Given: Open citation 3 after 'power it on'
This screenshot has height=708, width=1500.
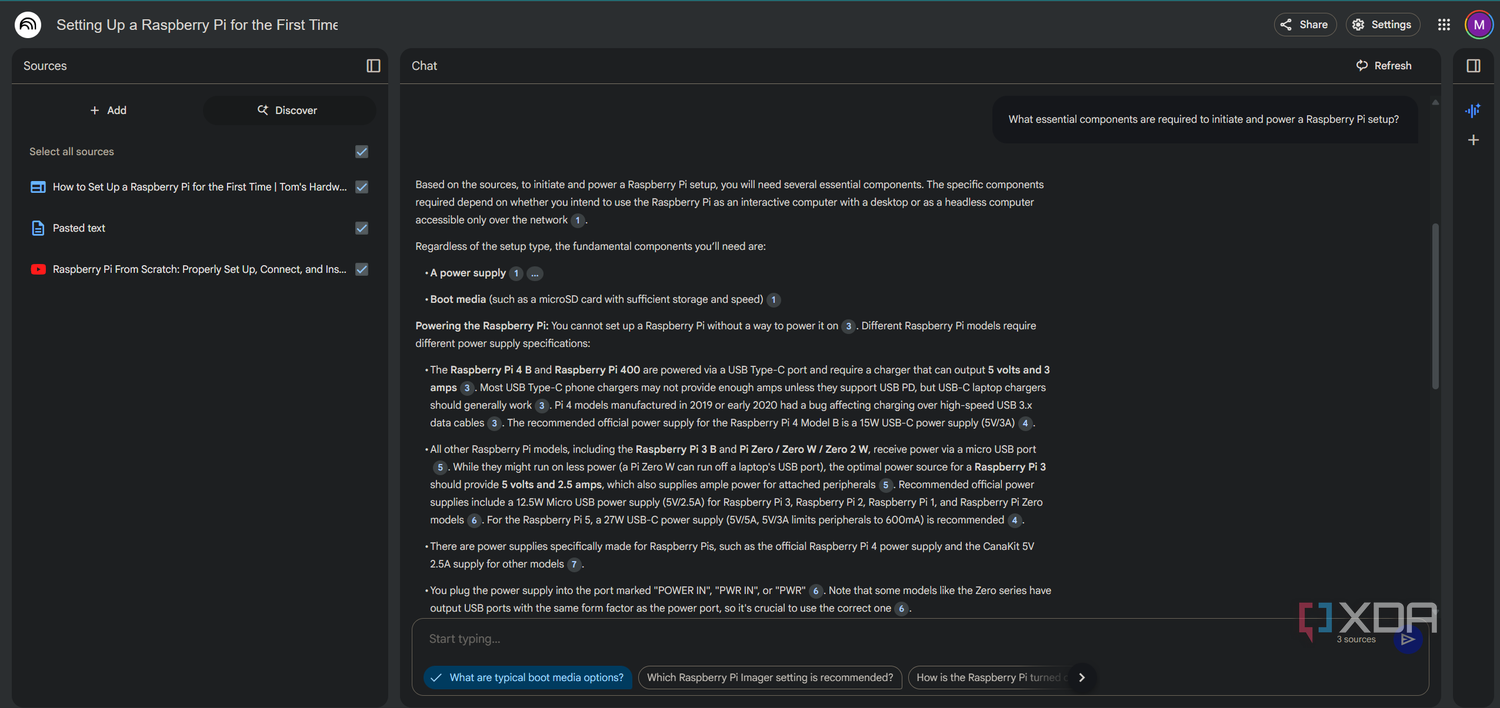Looking at the screenshot, I should coord(848,326).
